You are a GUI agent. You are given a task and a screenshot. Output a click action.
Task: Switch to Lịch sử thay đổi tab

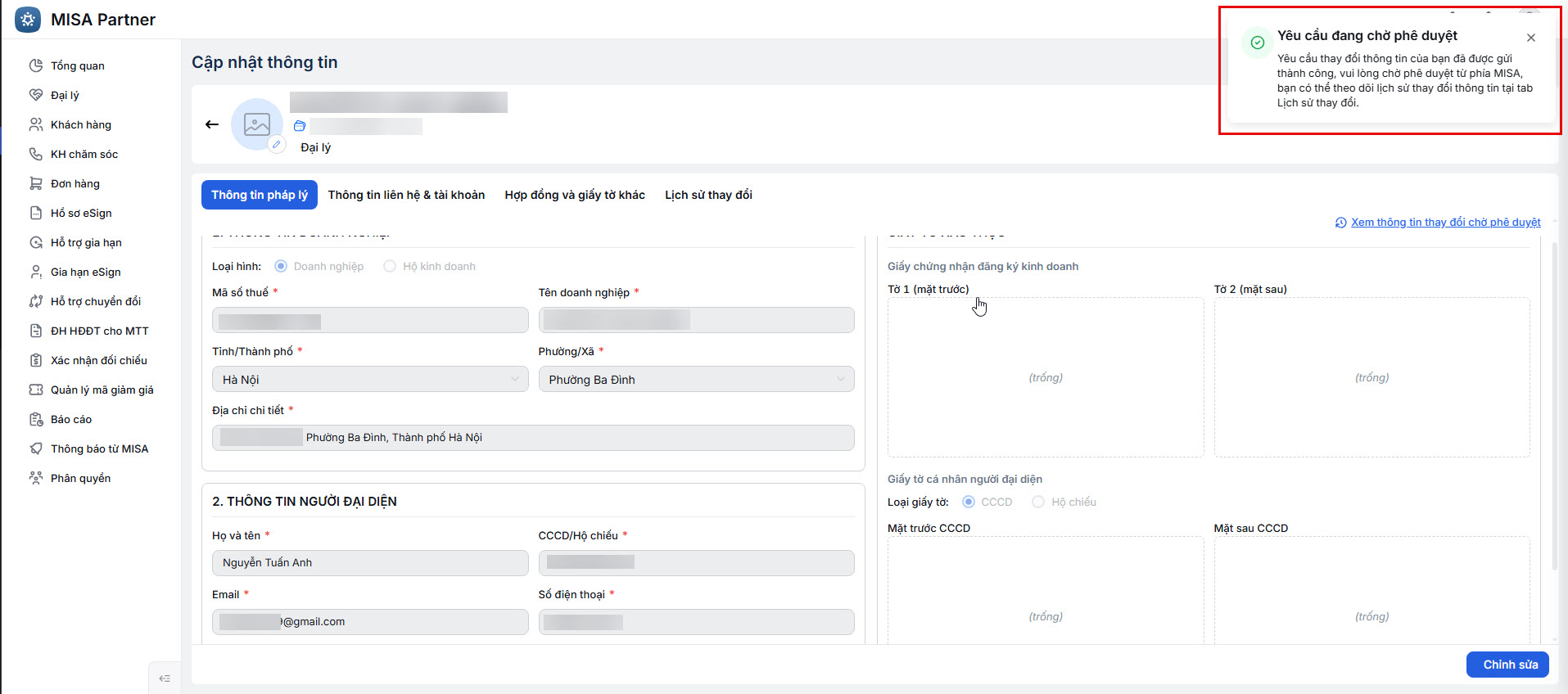708,195
